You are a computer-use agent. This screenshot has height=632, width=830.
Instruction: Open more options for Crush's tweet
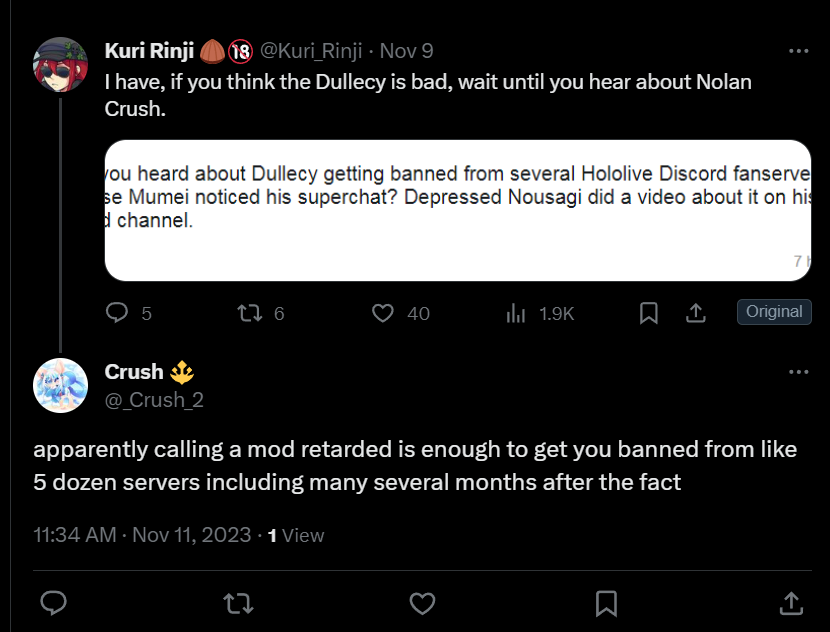[798, 372]
